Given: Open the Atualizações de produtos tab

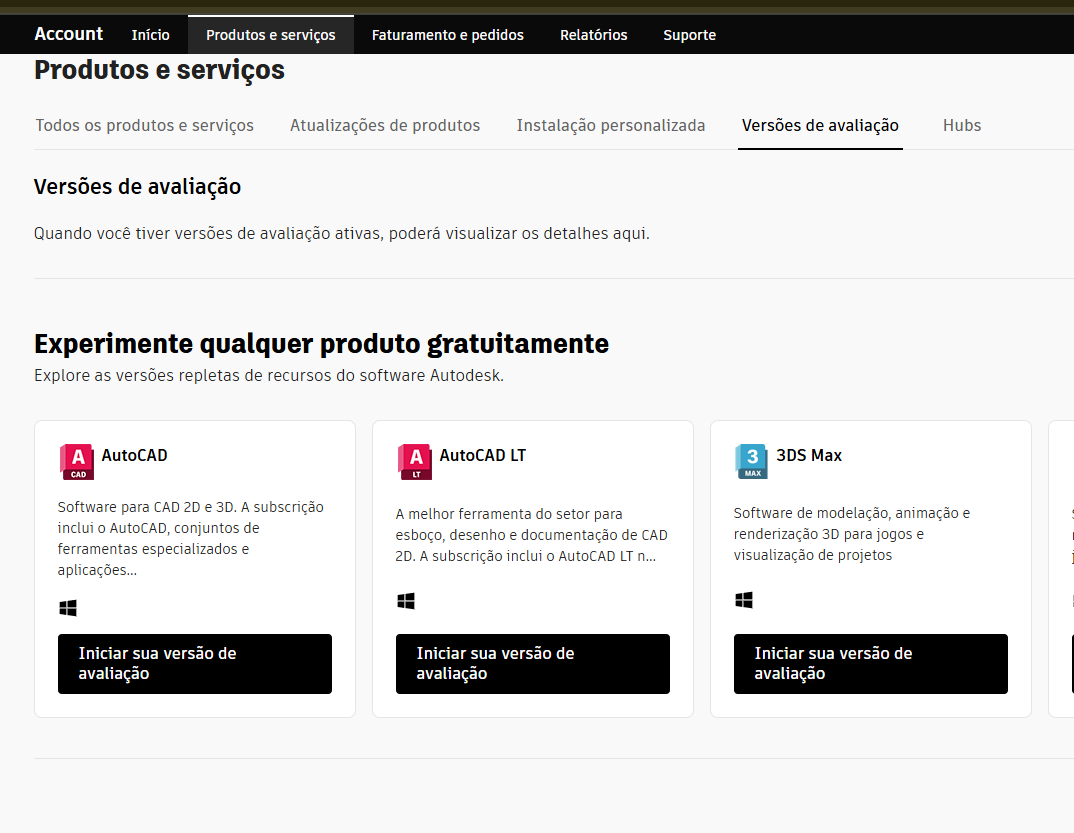Looking at the screenshot, I should click(x=385, y=125).
